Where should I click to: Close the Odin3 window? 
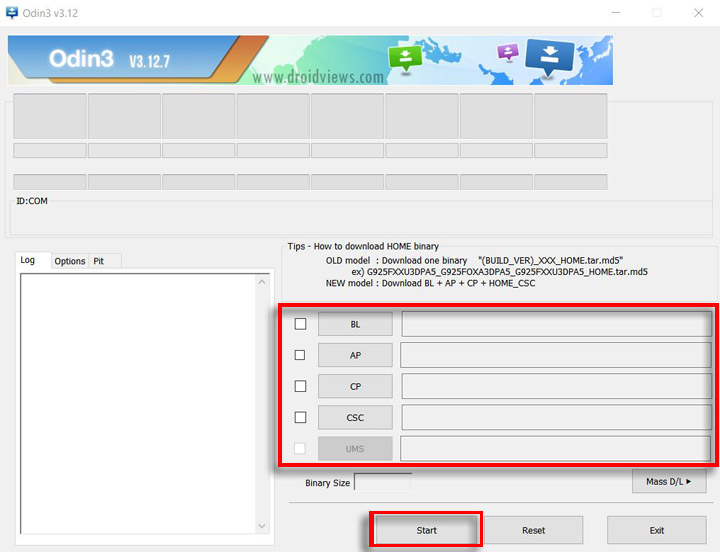(698, 13)
